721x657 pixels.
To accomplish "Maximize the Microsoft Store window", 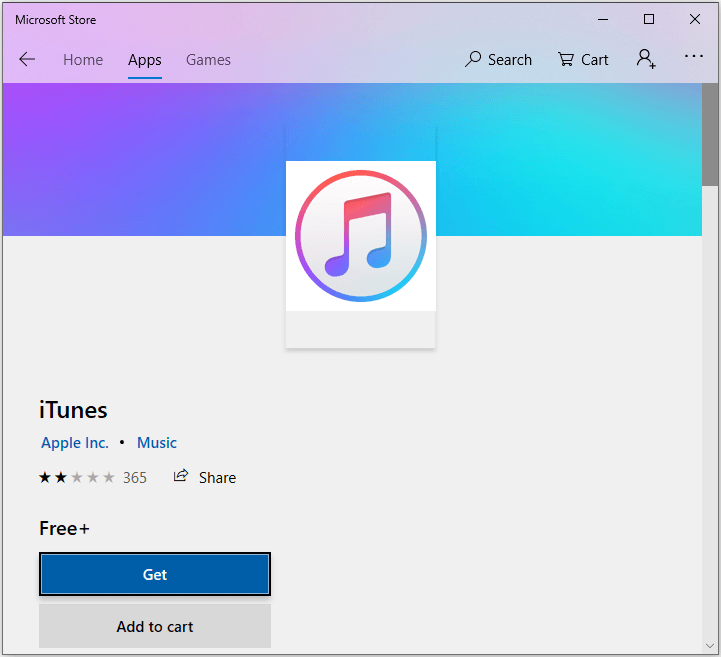I will (649, 19).
